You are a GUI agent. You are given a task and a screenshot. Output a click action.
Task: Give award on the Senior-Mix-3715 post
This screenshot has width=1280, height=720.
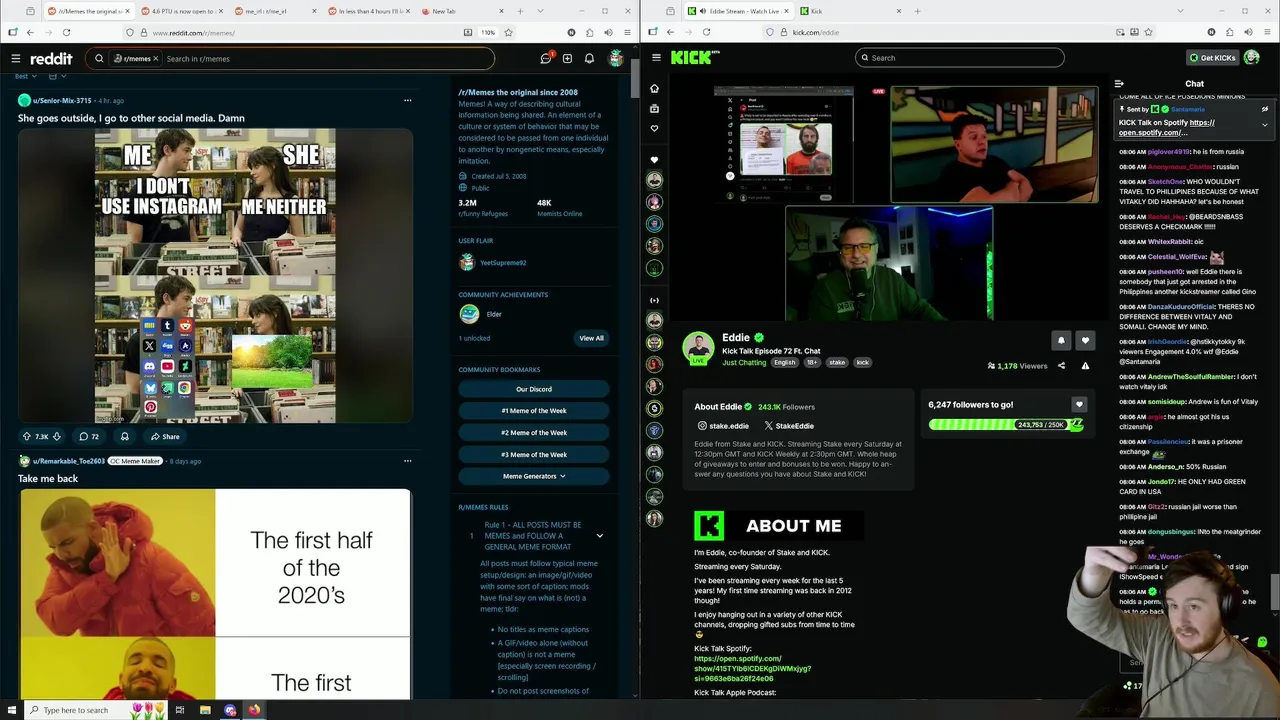click(125, 436)
